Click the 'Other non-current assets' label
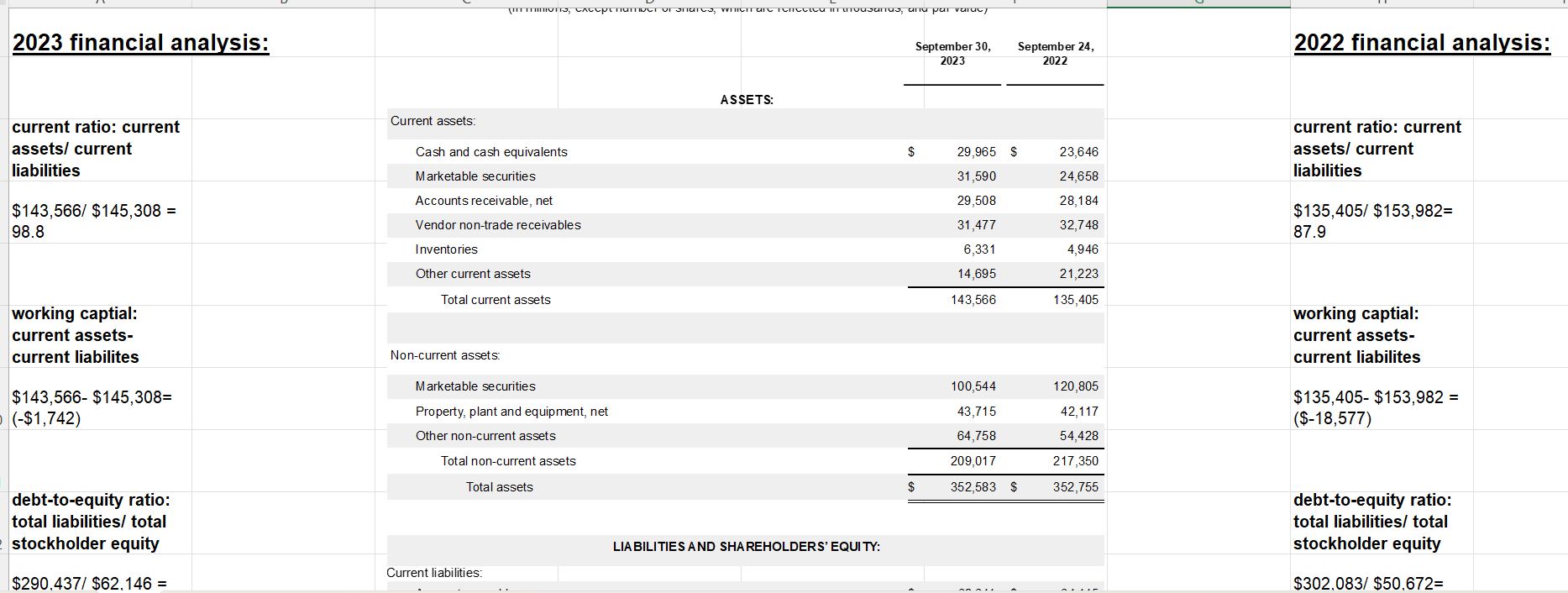 click(485, 436)
